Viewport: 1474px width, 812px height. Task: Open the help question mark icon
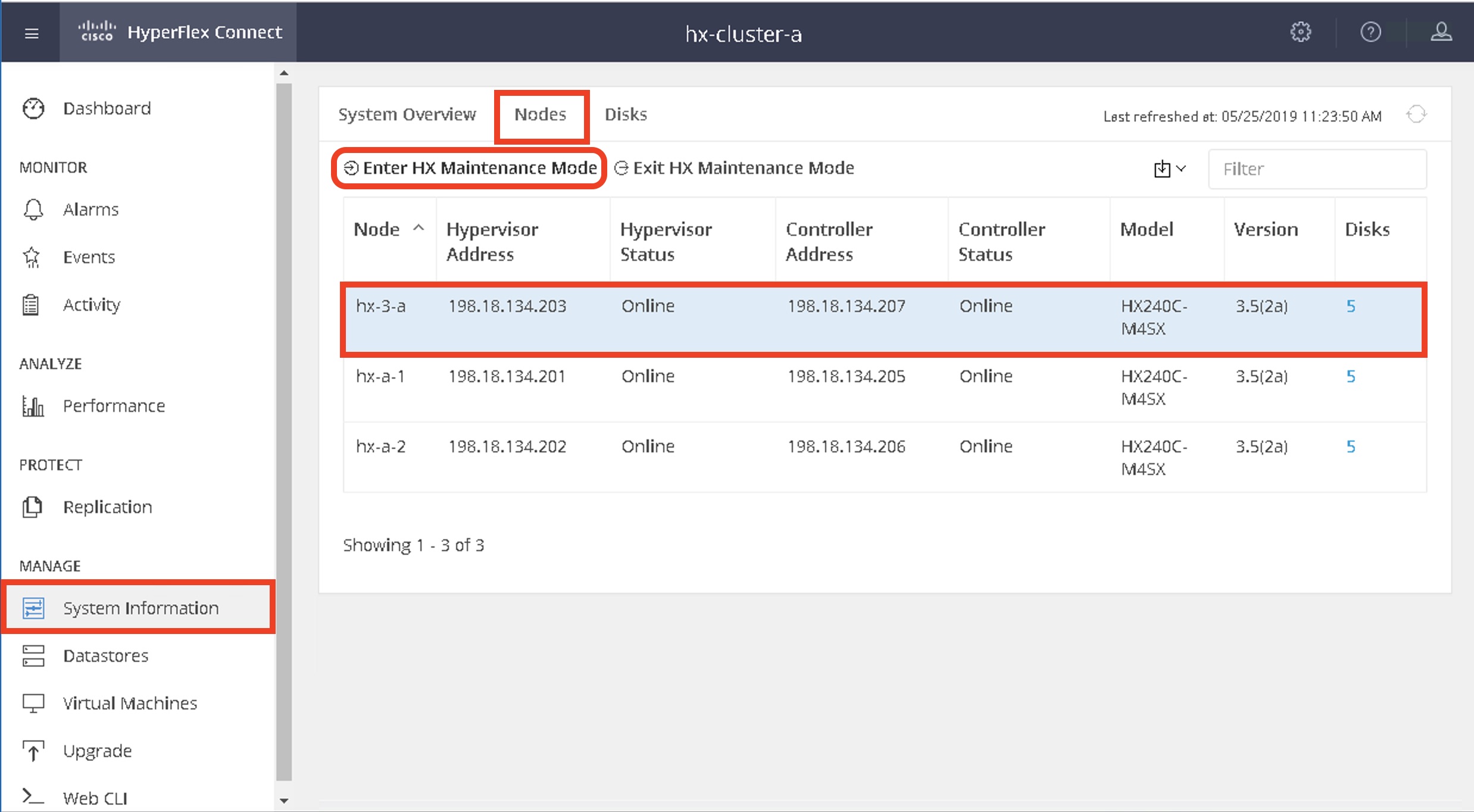[x=1370, y=32]
